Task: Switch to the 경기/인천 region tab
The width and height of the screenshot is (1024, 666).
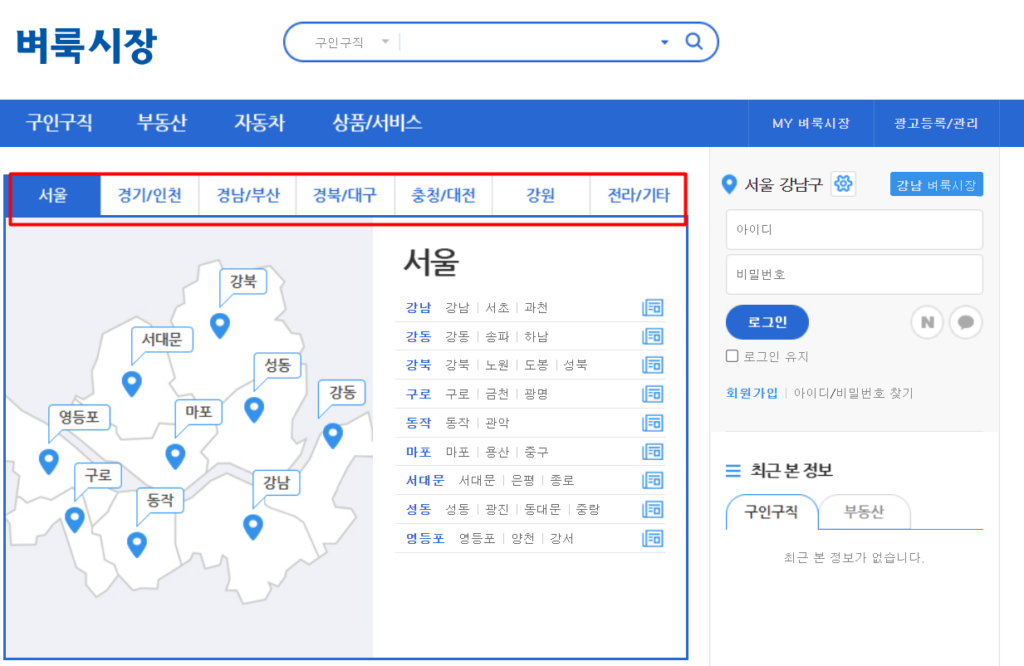Action: [x=149, y=196]
